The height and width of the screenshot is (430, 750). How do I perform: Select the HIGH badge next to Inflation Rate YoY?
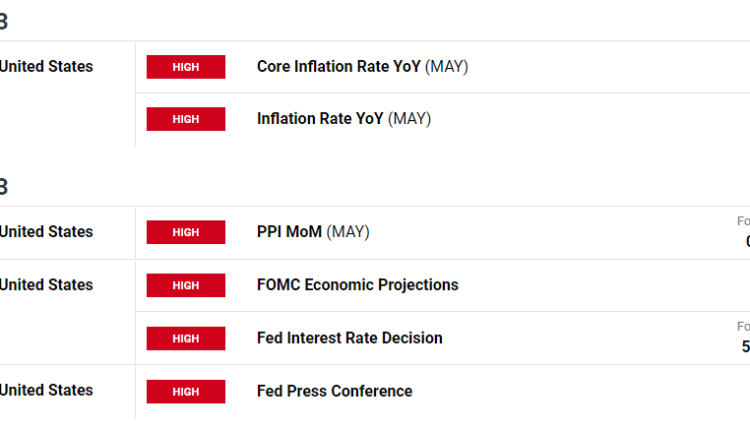click(186, 119)
